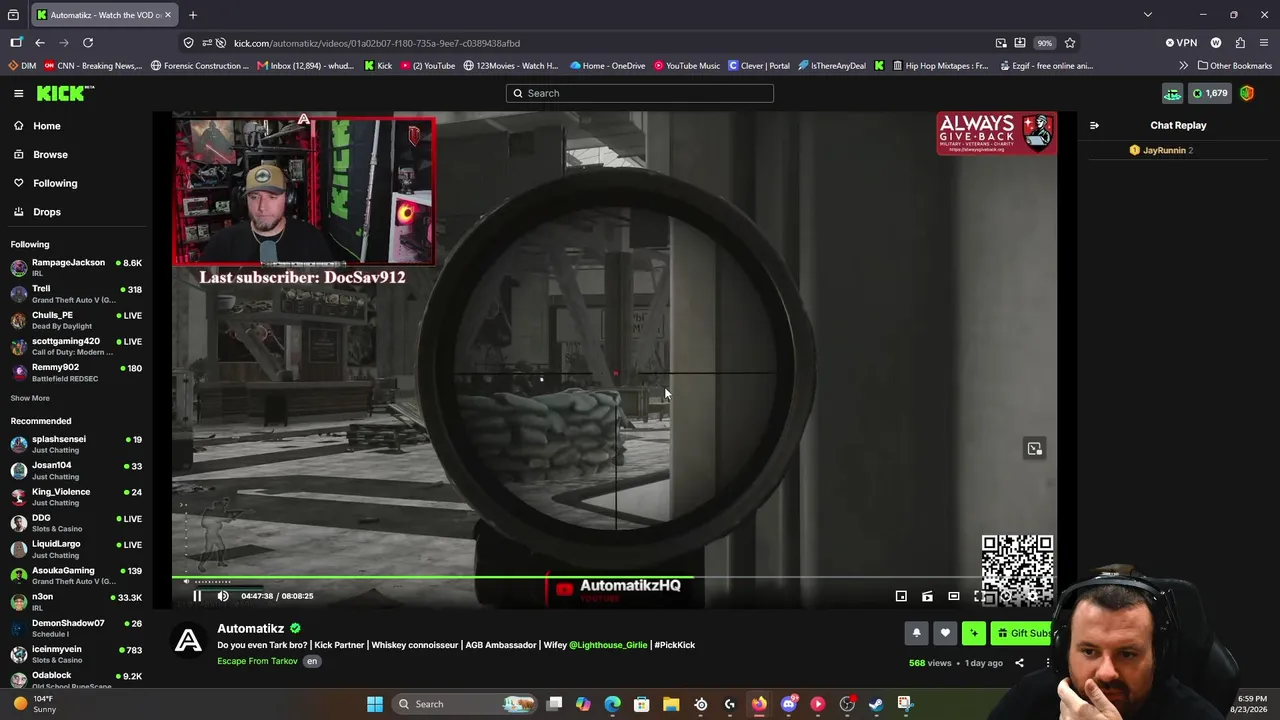
Task: Open the 90% zoom level indicator
Action: pos(1044,43)
